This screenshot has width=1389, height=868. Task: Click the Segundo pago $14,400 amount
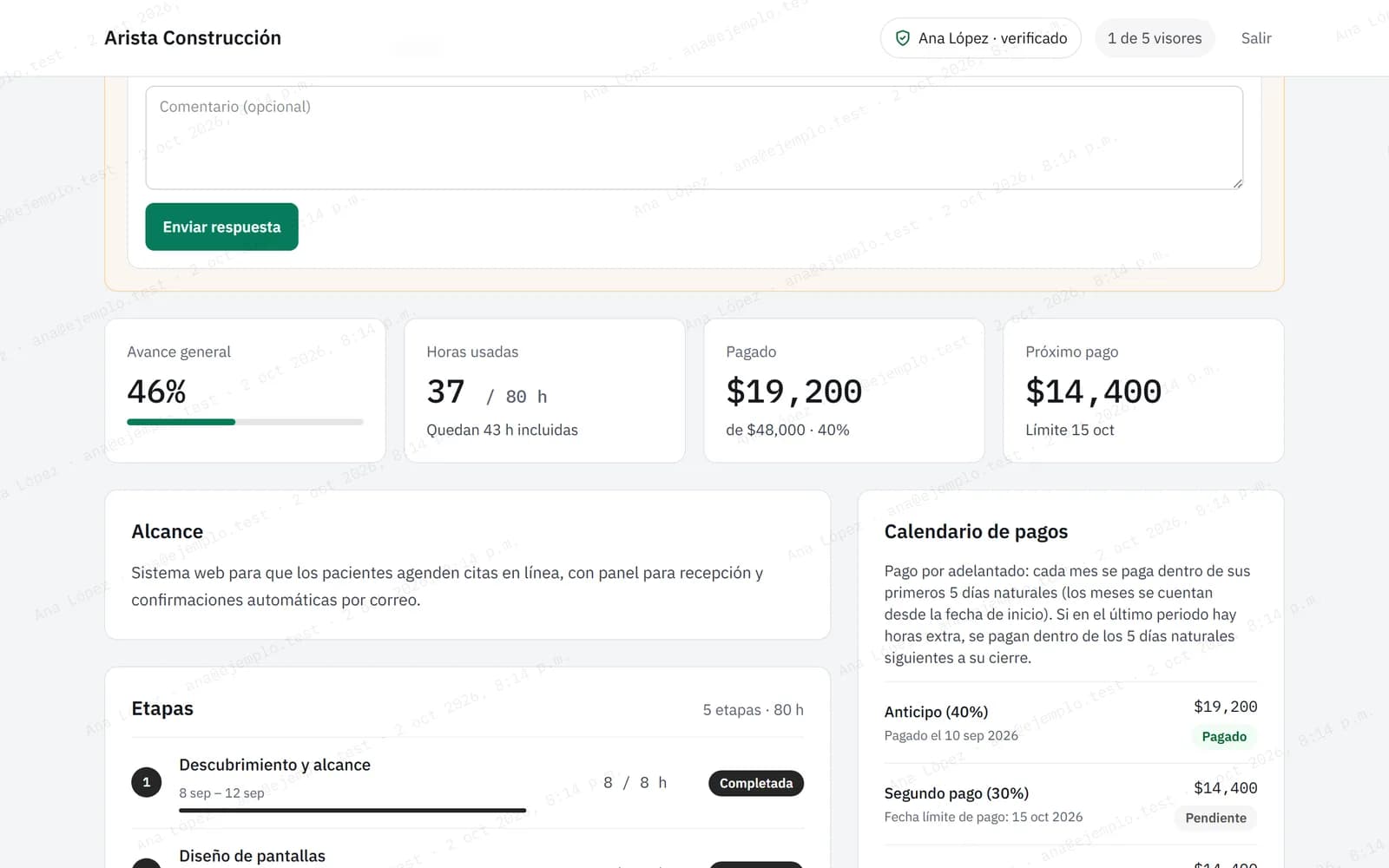pyautogui.click(x=1225, y=788)
